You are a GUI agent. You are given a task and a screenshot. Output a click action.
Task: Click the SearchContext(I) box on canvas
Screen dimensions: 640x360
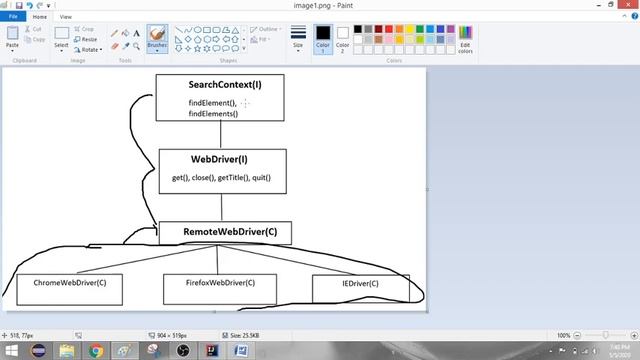point(220,98)
